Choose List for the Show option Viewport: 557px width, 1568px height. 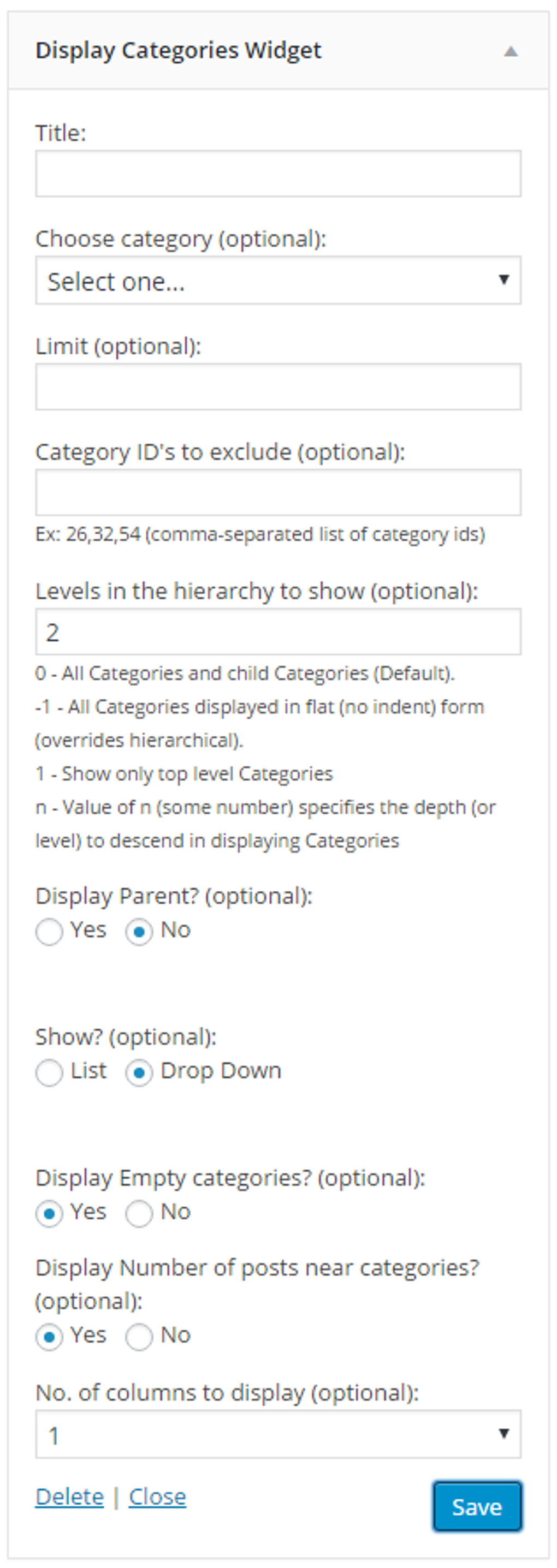[49, 1071]
